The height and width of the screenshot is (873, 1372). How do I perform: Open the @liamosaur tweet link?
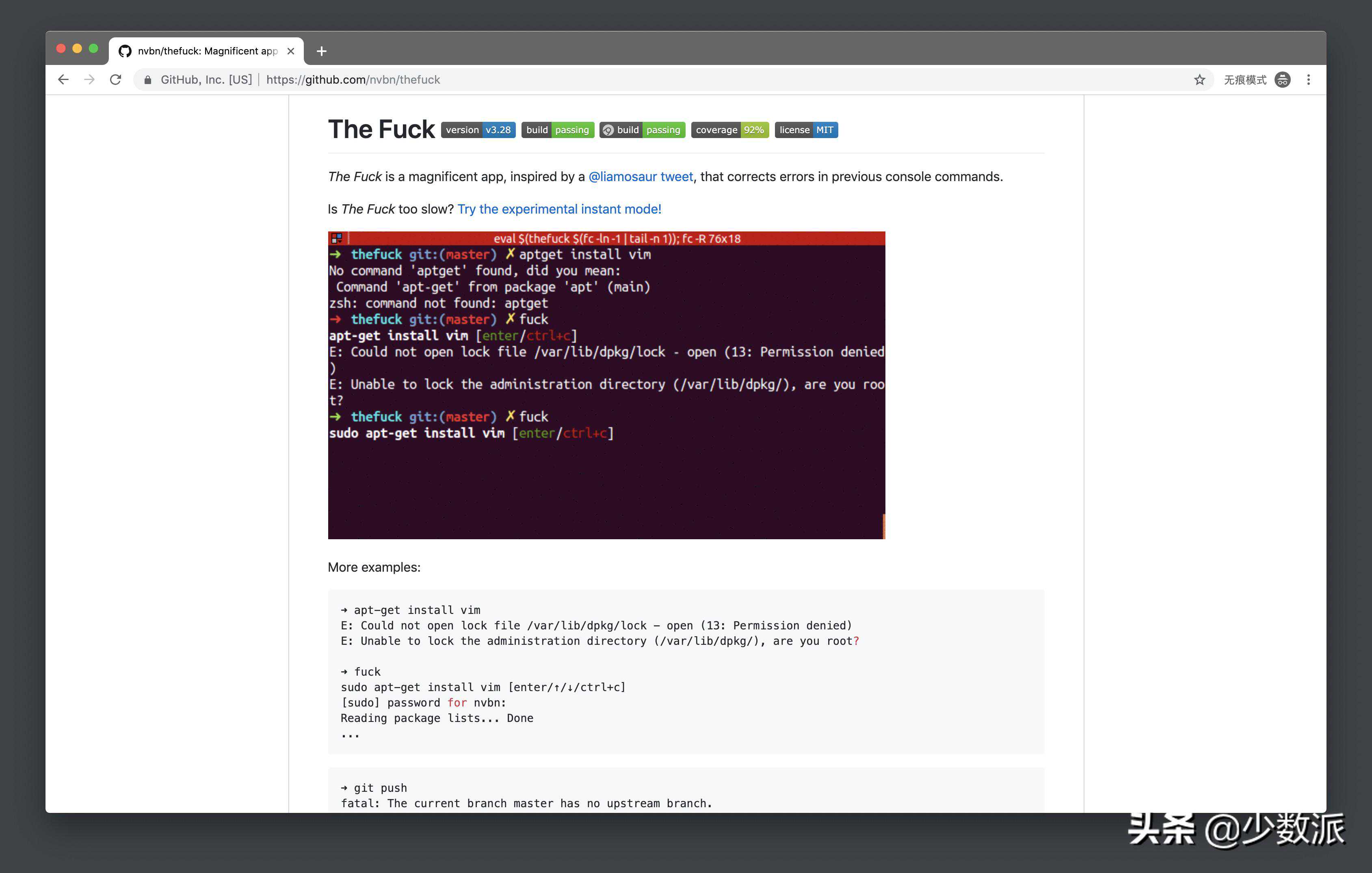pyautogui.click(x=641, y=177)
